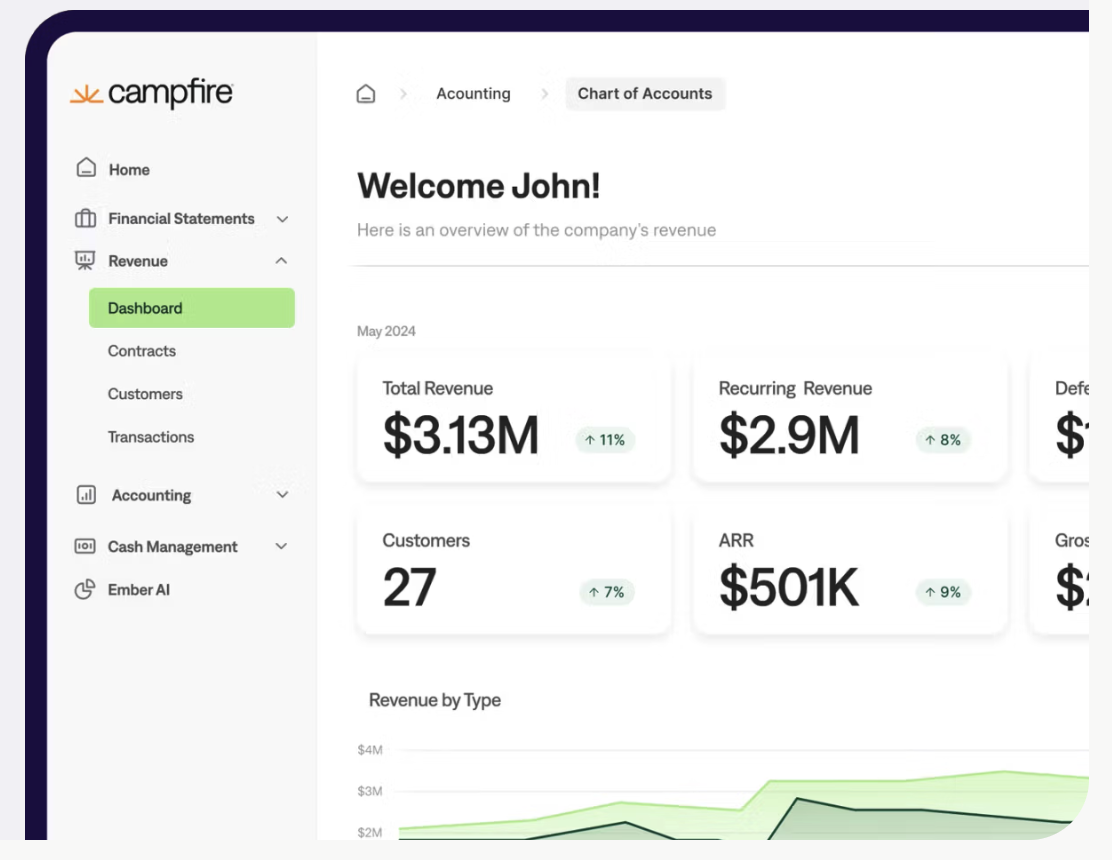1112x860 pixels.
Task: Click the 7% growth badge
Action: tap(607, 592)
